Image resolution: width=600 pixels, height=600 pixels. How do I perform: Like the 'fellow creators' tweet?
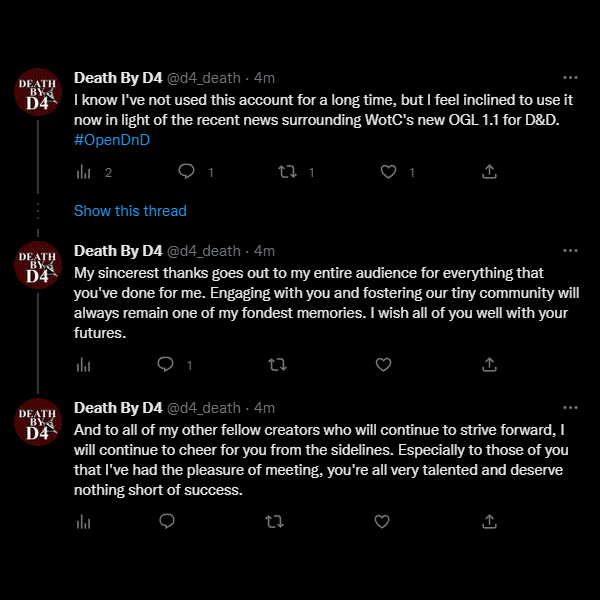tap(382, 522)
